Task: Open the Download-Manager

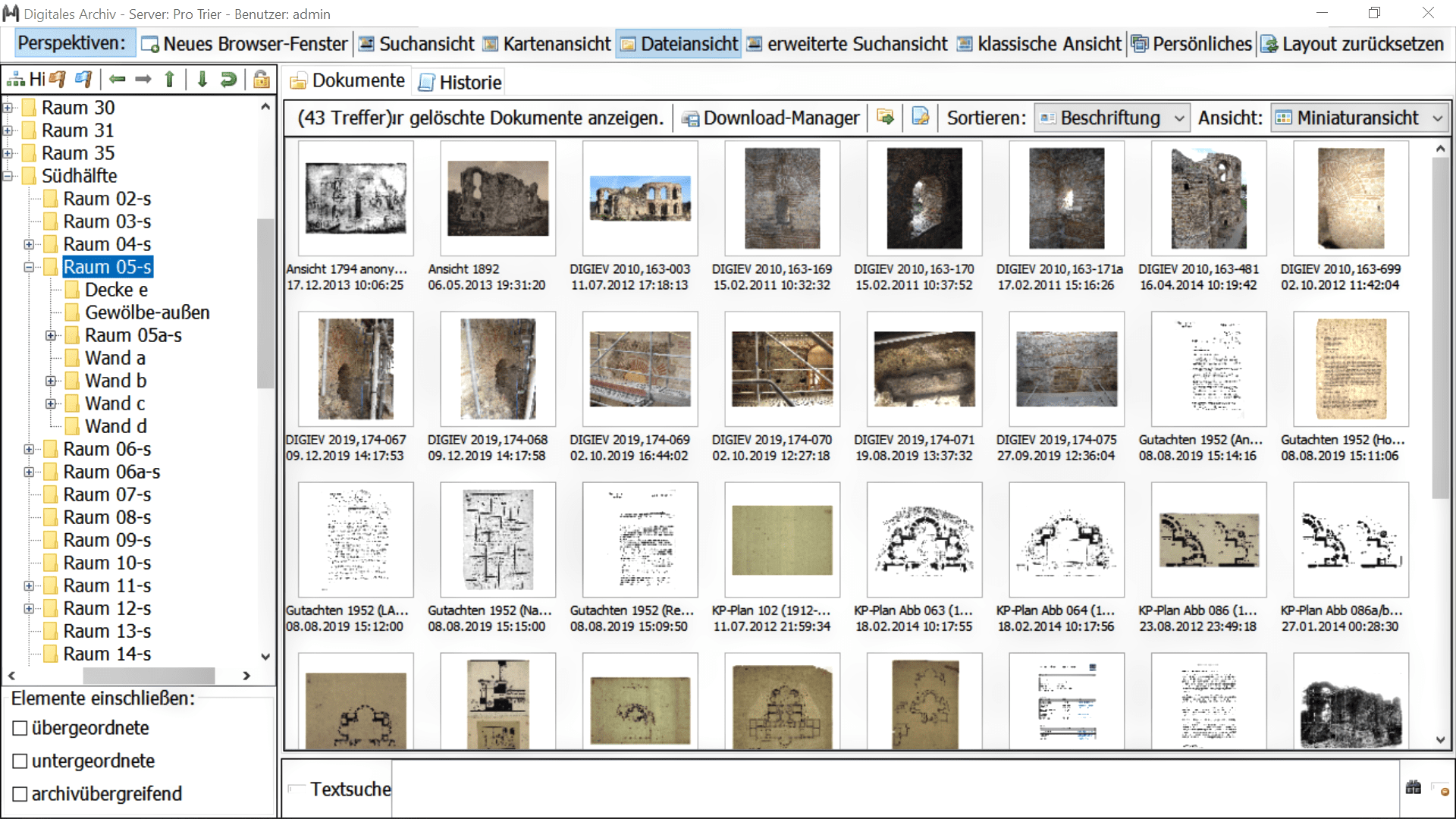Action: [770, 118]
